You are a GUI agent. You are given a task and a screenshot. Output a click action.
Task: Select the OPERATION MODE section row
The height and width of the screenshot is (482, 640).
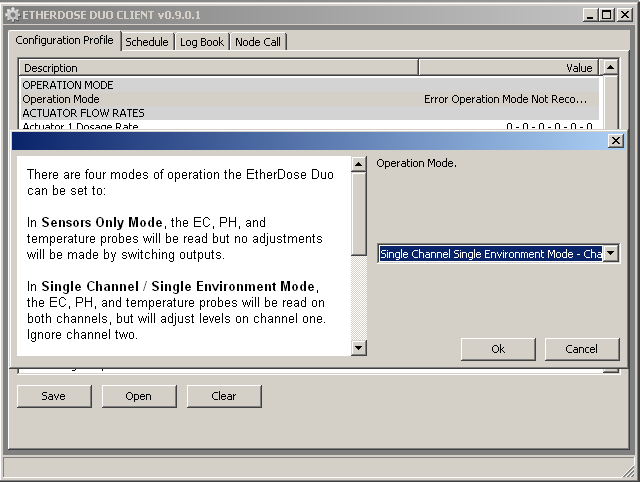(x=309, y=85)
